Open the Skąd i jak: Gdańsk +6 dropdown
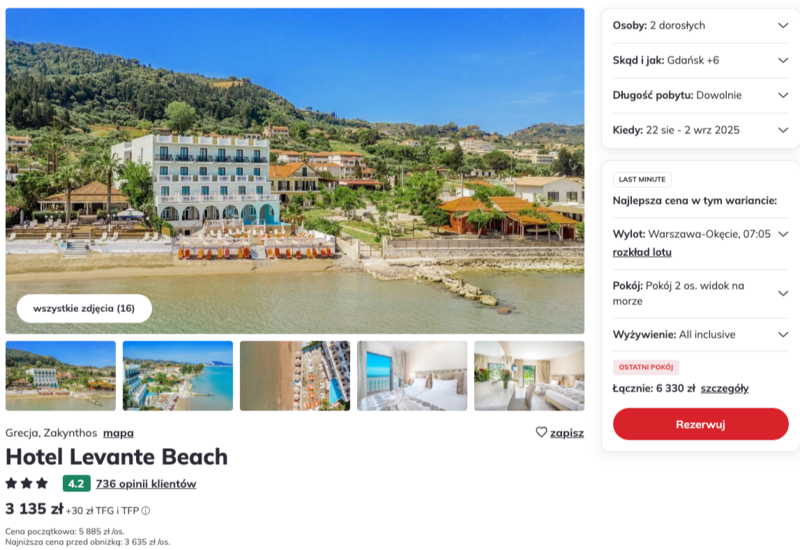Screen dimensions: 800x550 tap(700, 60)
